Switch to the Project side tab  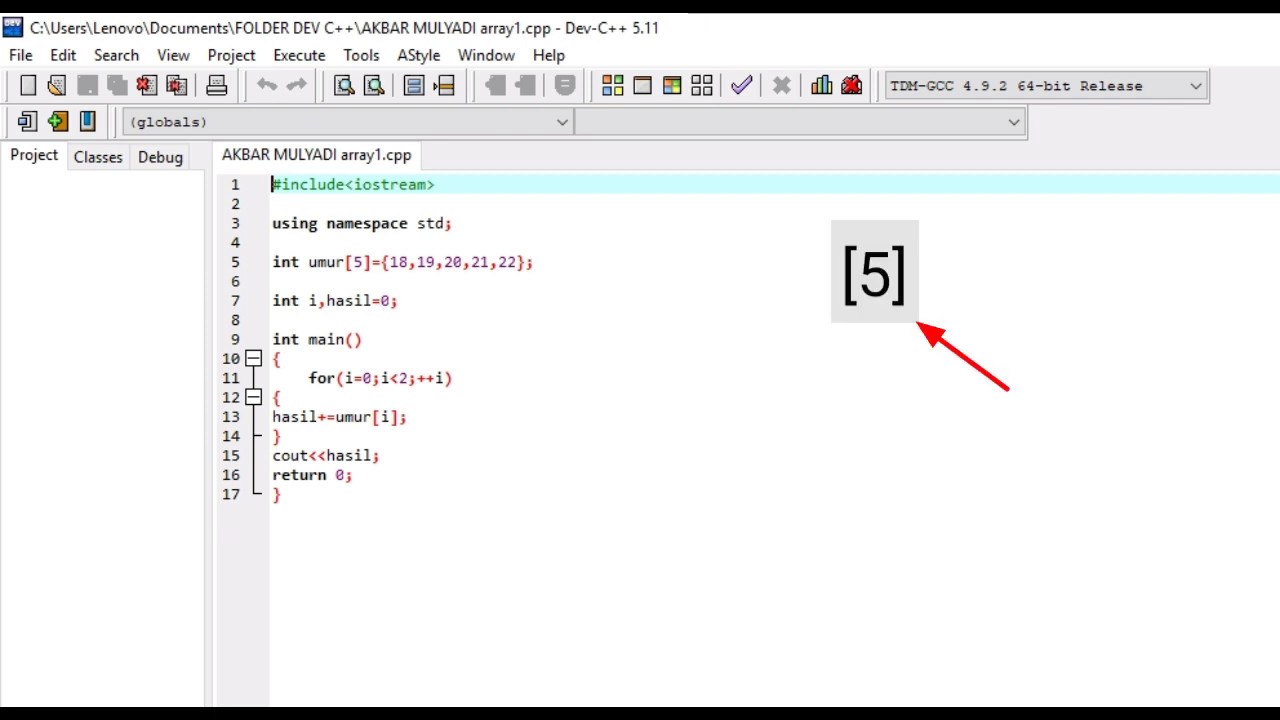34,155
